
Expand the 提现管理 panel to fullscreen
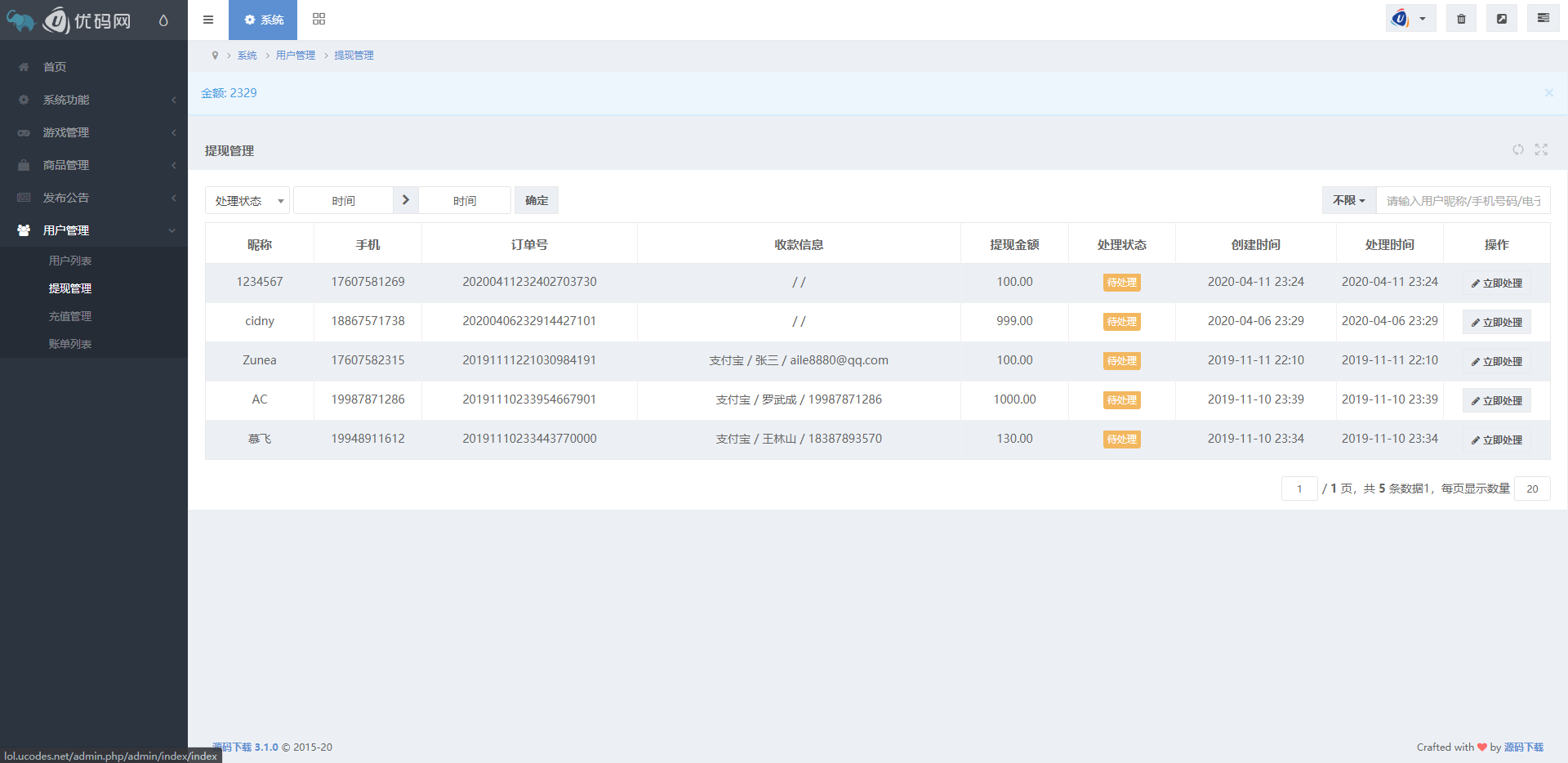(1542, 150)
